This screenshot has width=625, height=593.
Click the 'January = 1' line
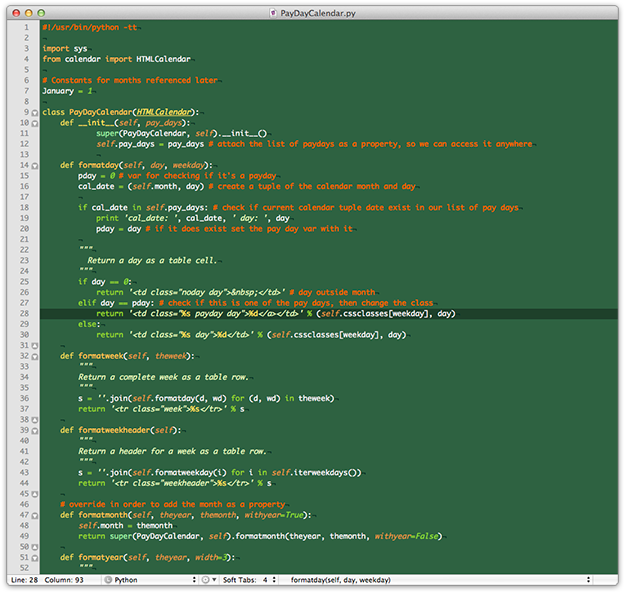point(67,91)
